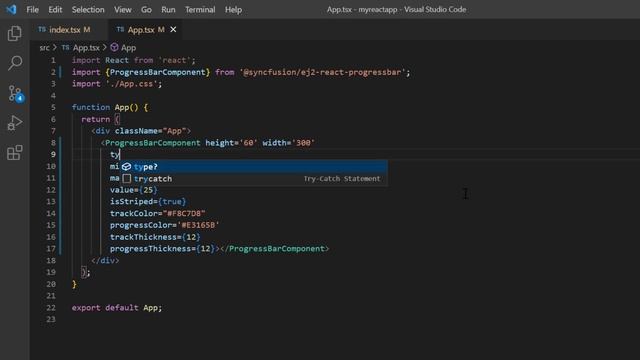The image size is (640, 360).
Task: Select the trycatch snippet suggestion
Action: point(253,178)
